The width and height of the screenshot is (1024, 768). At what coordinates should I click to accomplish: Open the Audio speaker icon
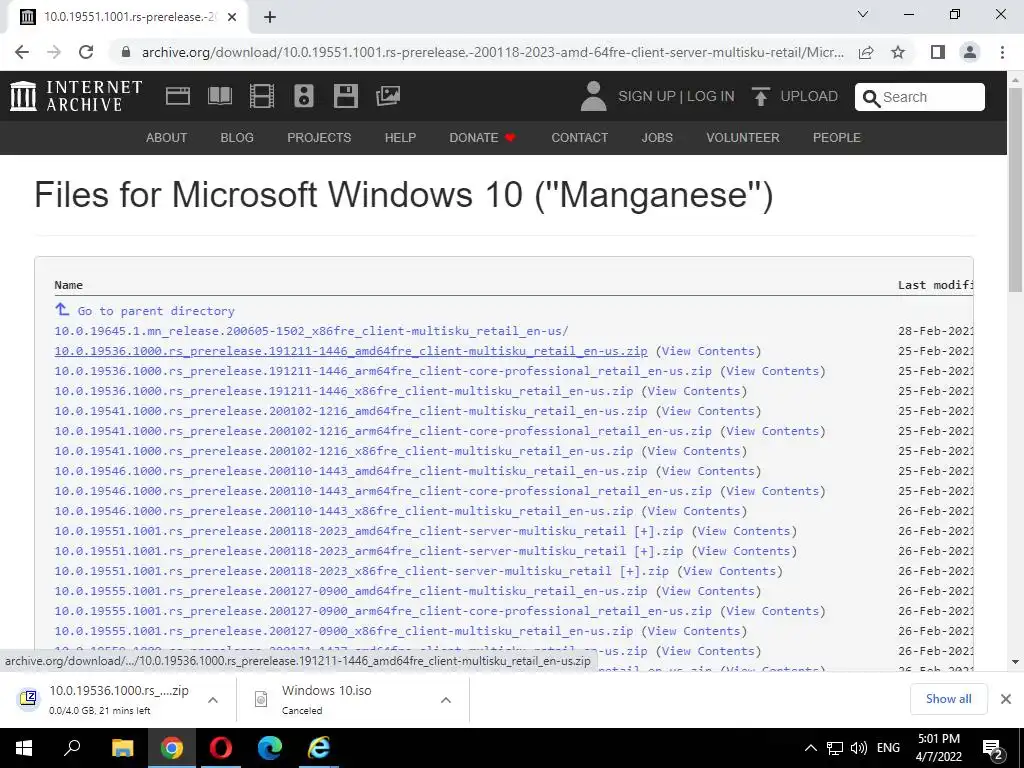tap(304, 97)
